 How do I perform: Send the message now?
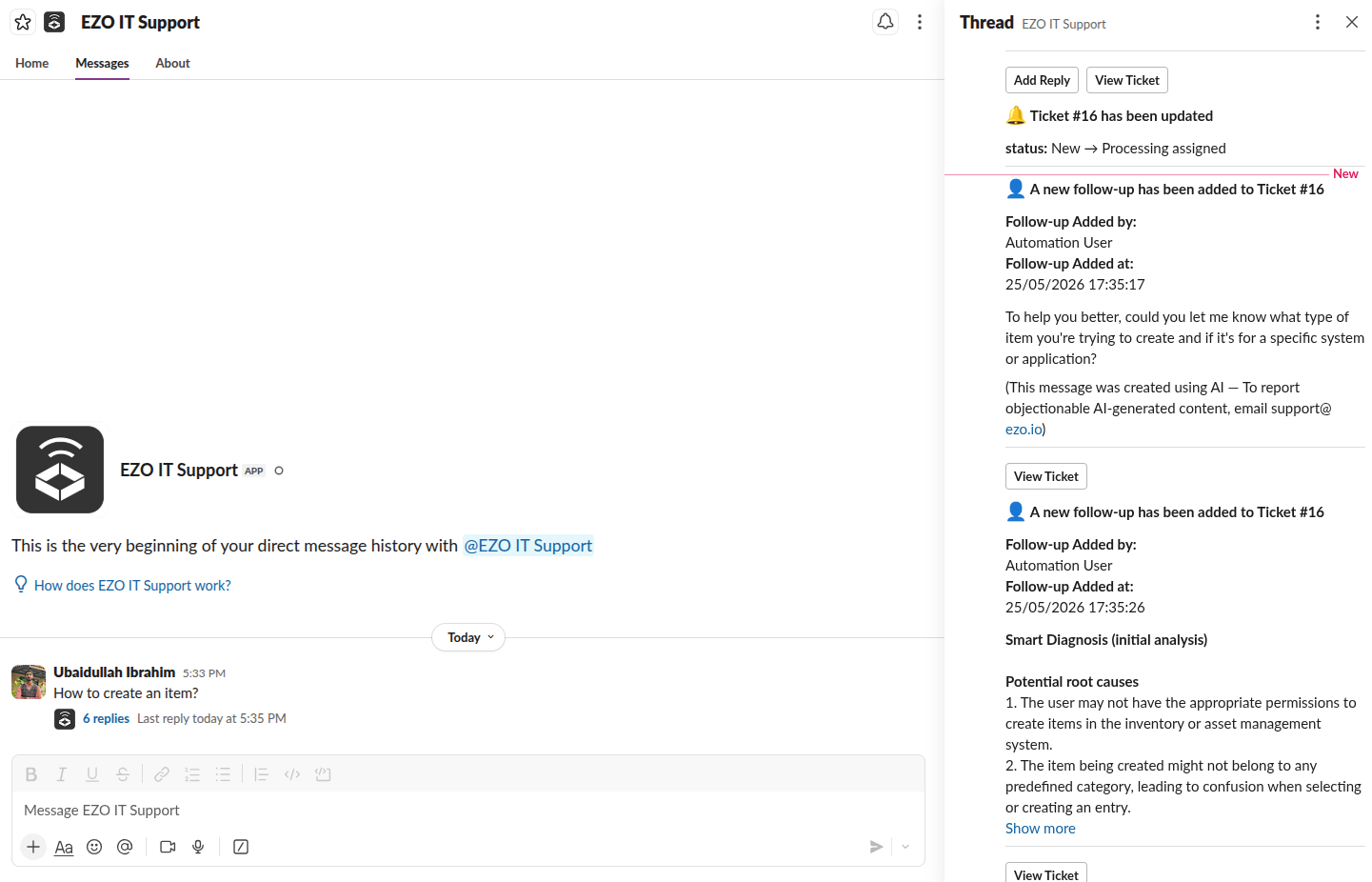coord(876,847)
